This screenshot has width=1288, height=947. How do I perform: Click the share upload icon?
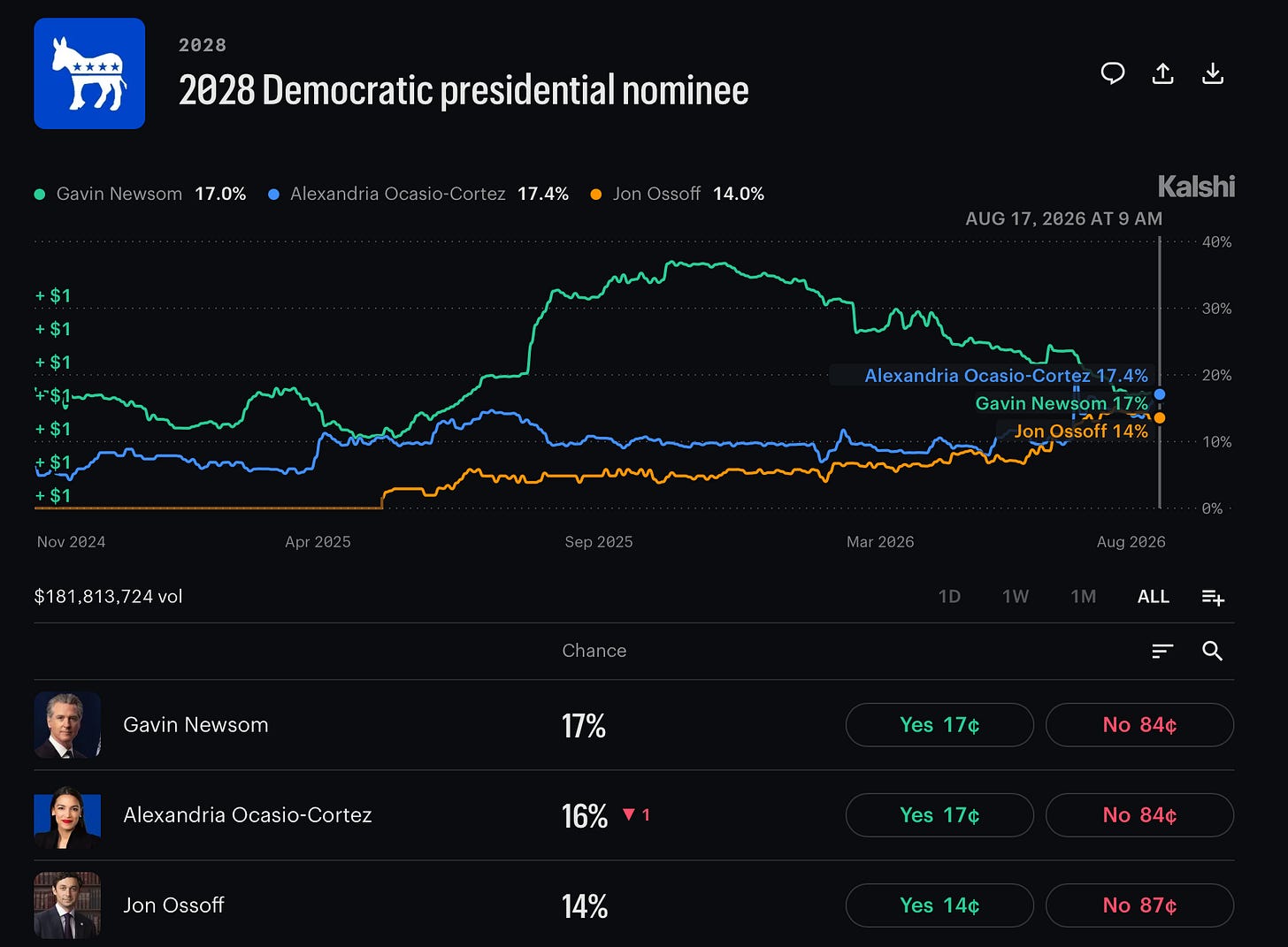point(1162,73)
